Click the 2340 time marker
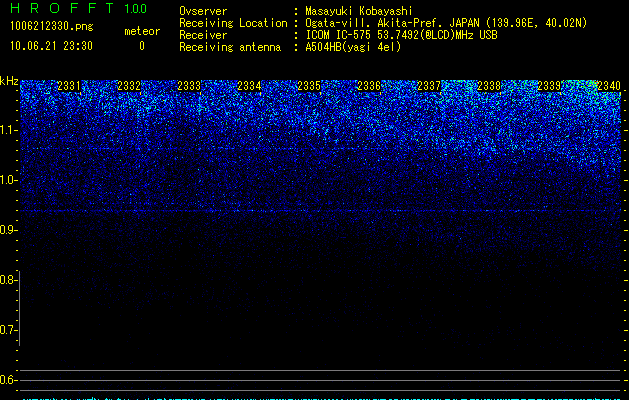 (609, 86)
